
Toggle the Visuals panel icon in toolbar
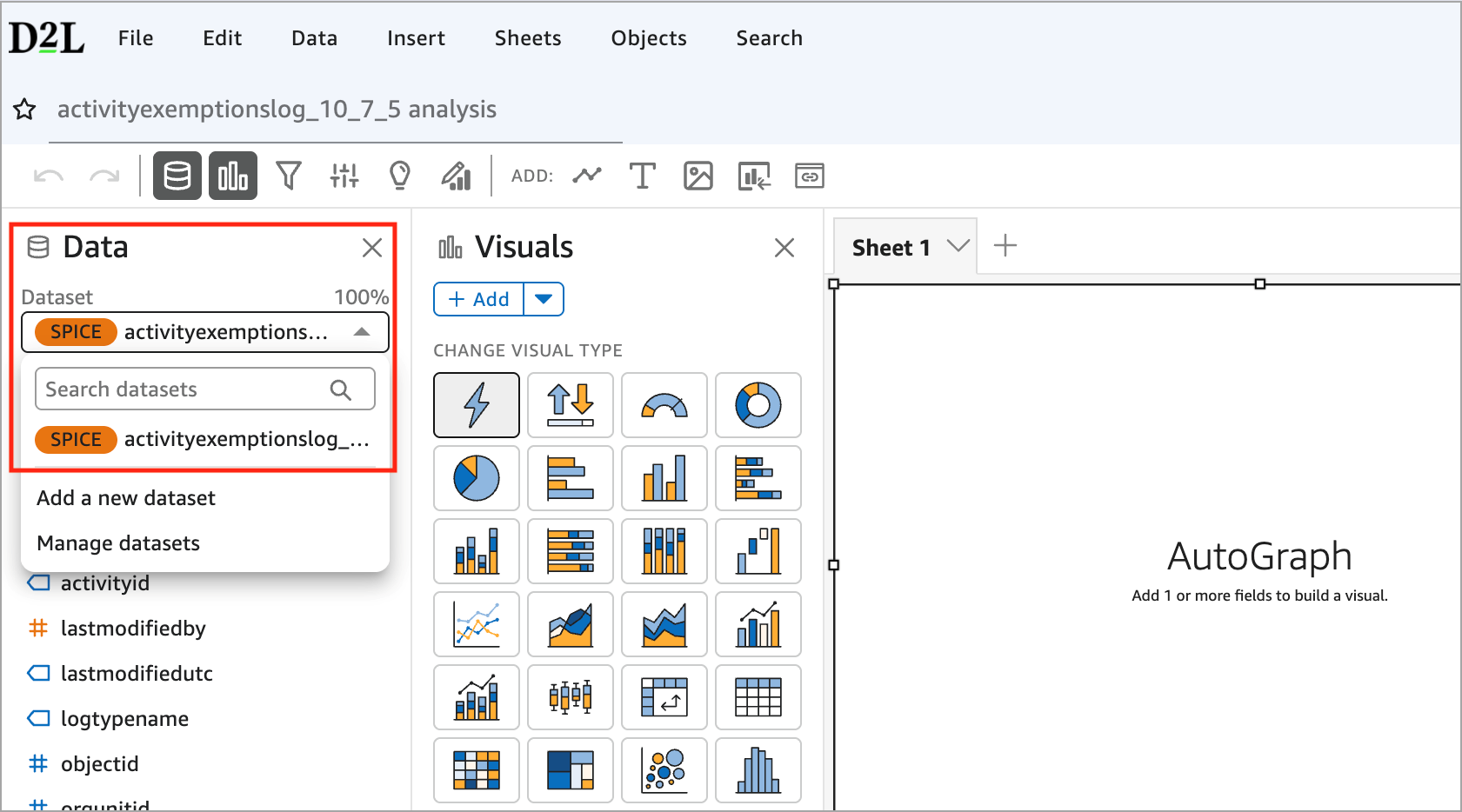[x=232, y=175]
